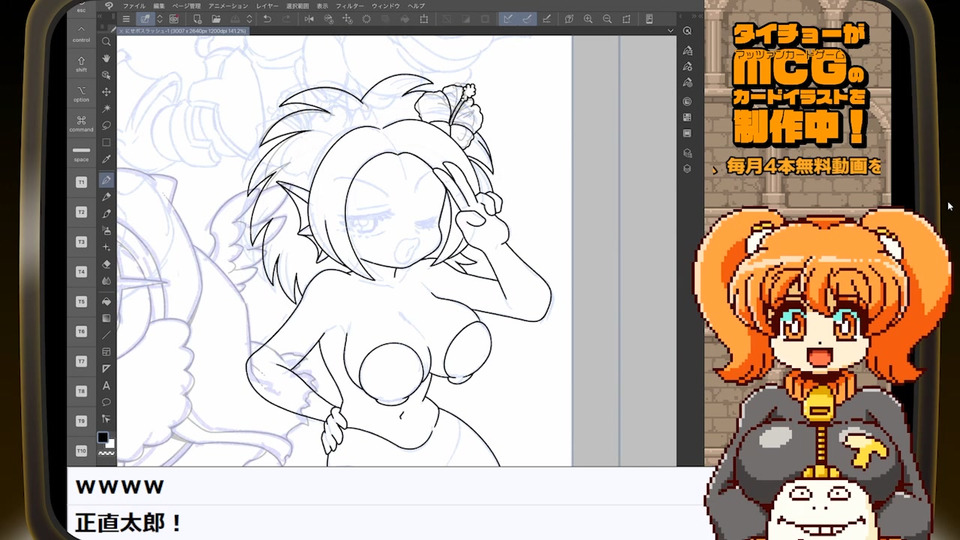Click the sub background color swatch
Image resolution: width=960 pixels, height=540 pixels.
pyautogui.click(x=110, y=443)
